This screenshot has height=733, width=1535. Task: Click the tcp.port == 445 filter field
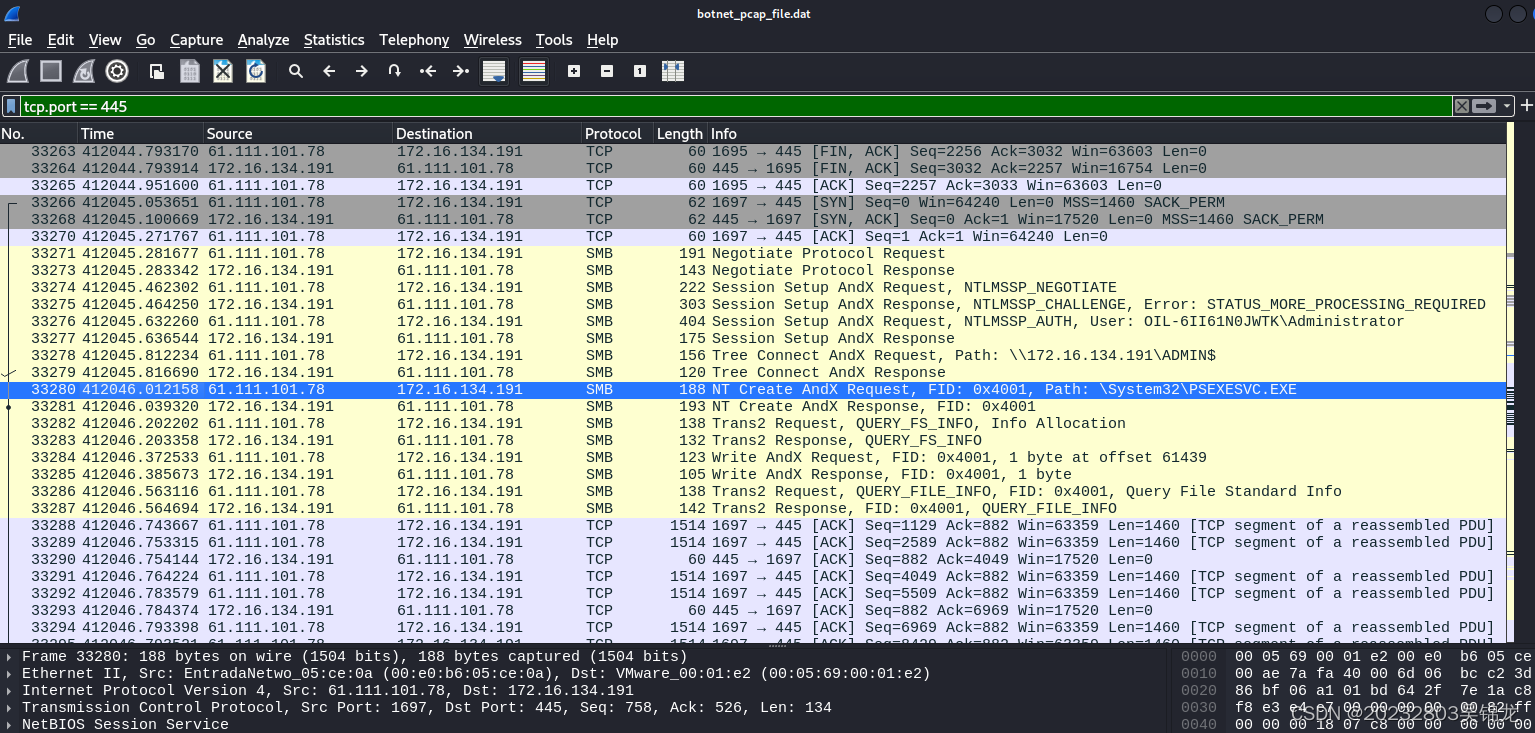736,106
